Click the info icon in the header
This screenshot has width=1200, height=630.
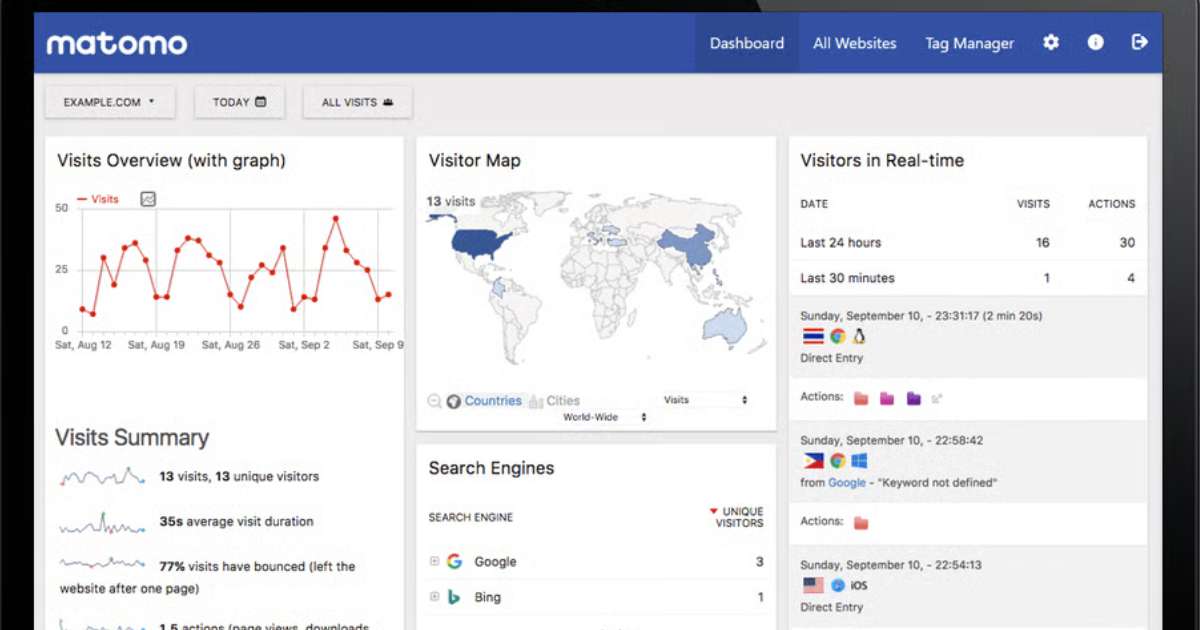click(x=1095, y=43)
